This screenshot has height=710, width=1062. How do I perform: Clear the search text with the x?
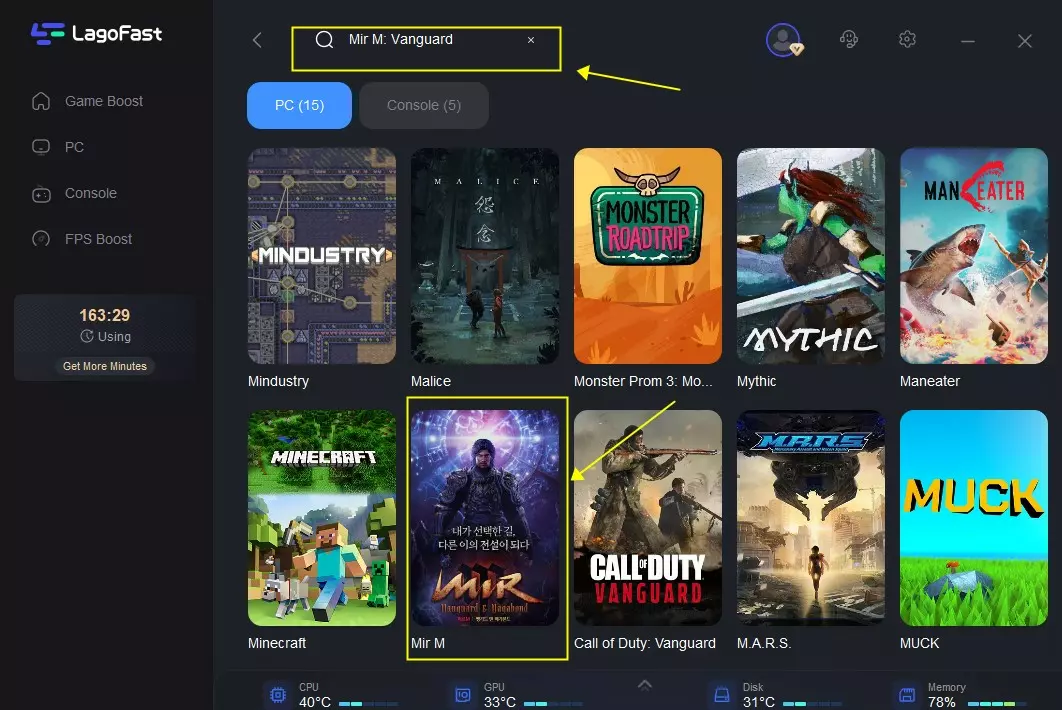point(531,40)
